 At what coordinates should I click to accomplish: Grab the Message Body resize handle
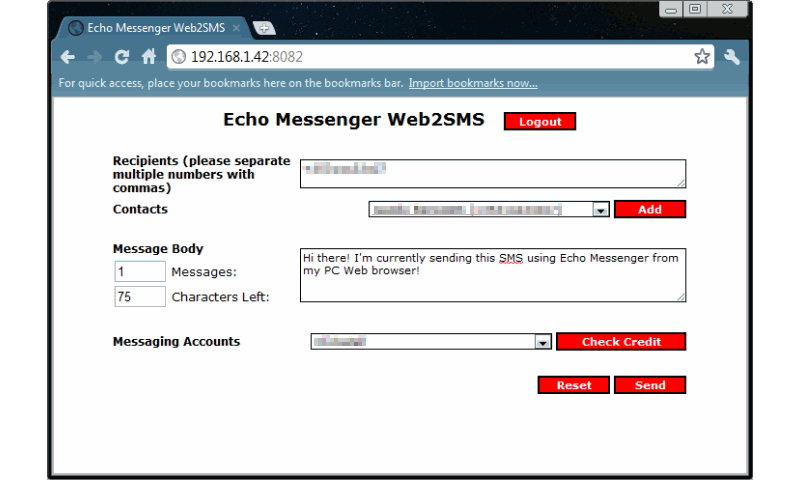coord(681,297)
